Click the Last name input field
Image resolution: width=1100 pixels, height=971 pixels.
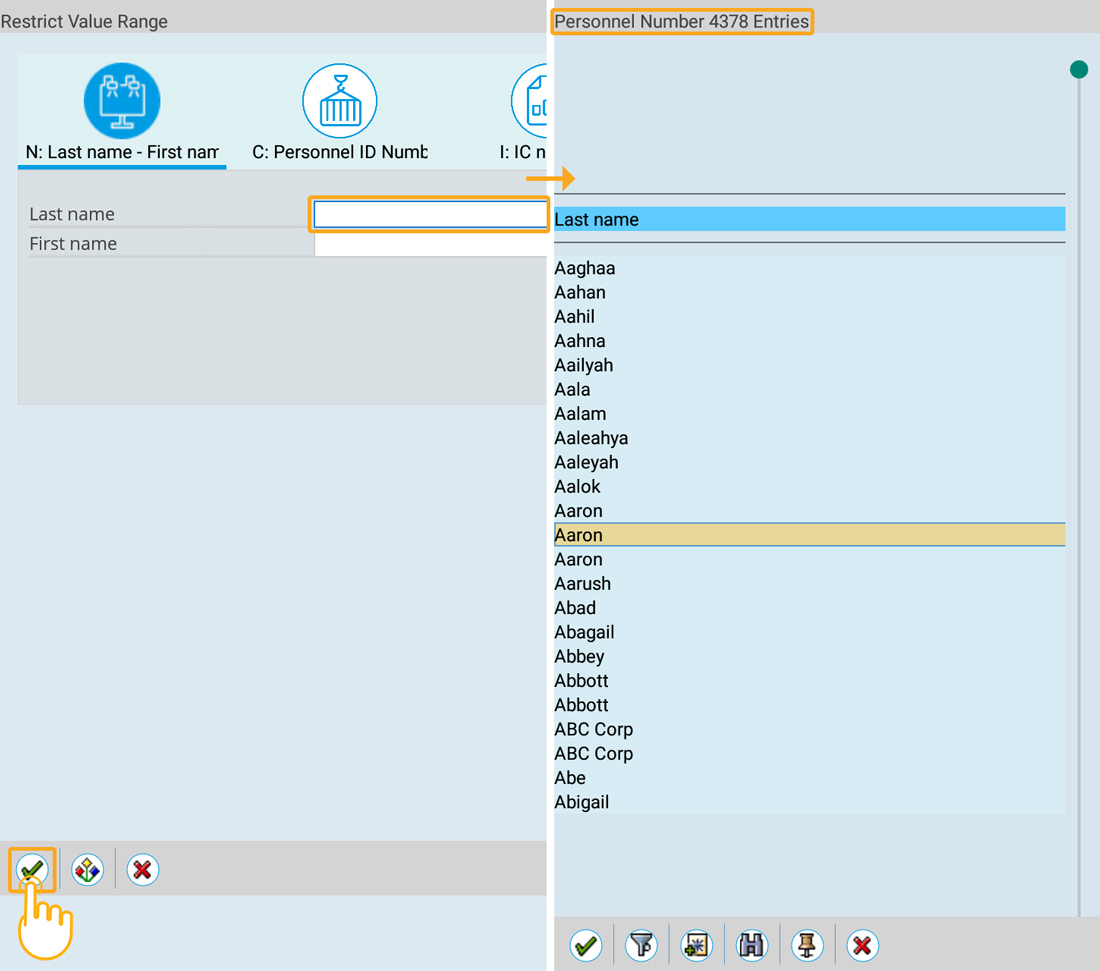click(x=430, y=215)
